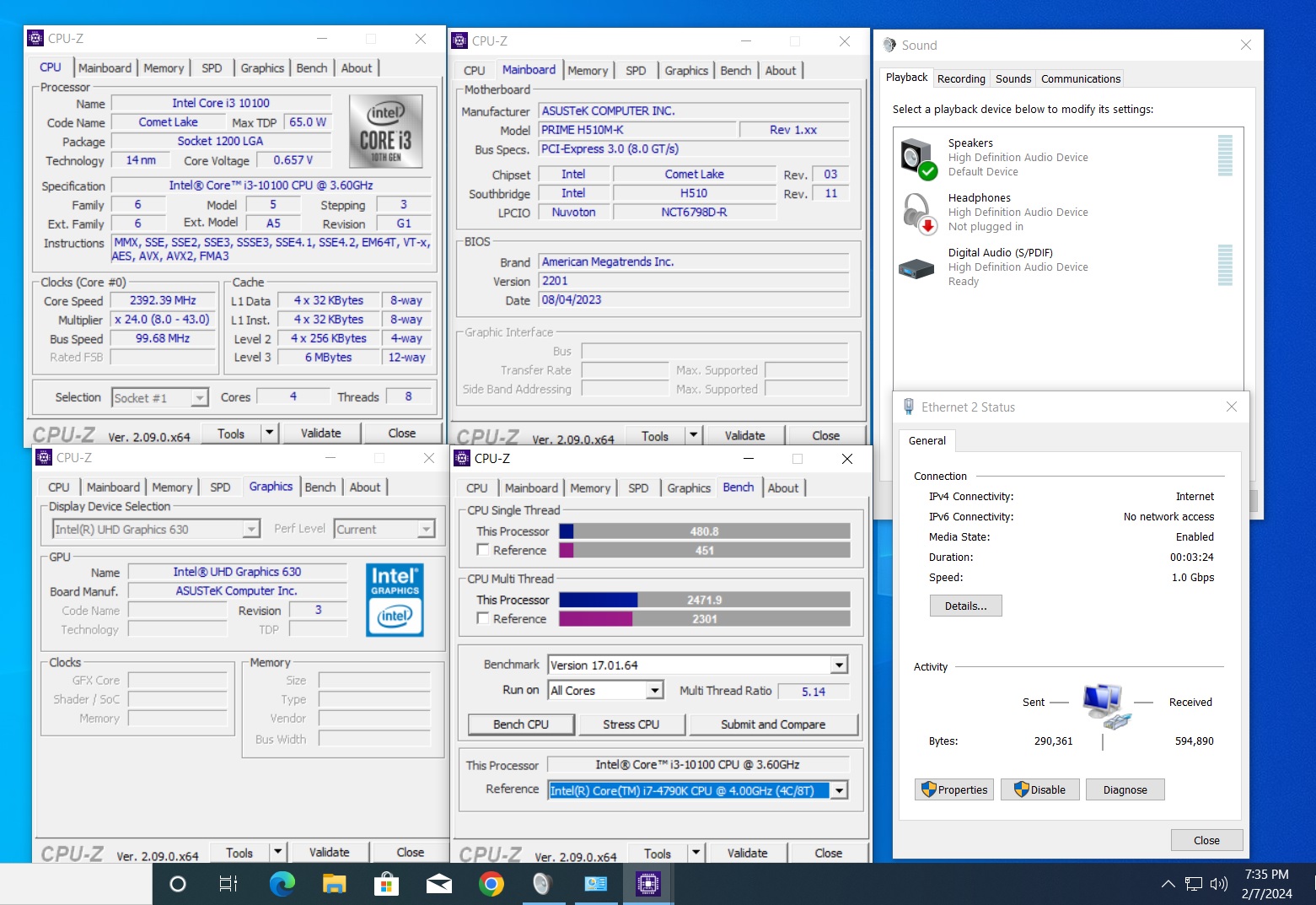The image size is (1316, 905).
Task: Open the Mail app from the taskbar
Action: coord(438,884)
